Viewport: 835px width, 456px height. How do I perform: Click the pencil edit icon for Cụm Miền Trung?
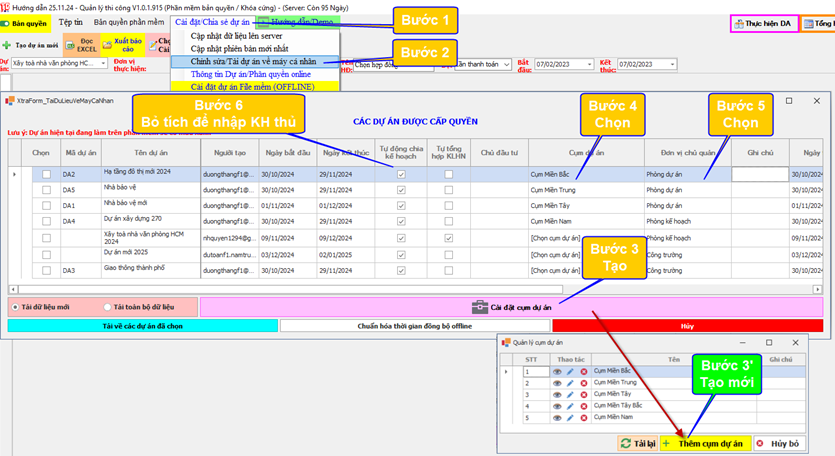[571, 382]
